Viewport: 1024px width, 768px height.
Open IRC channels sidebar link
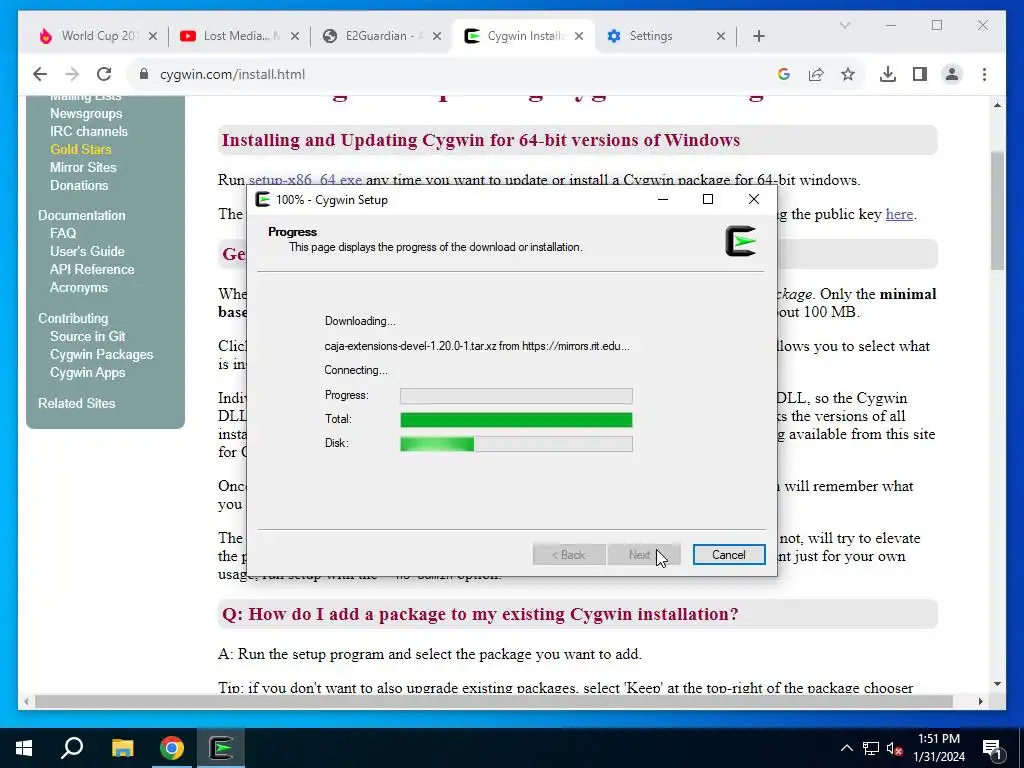[x=89, y=131]
